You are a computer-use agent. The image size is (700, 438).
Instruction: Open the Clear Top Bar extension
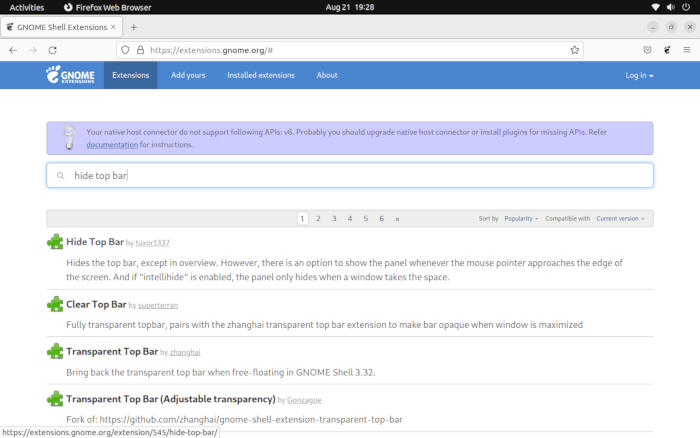click(96, 304)
